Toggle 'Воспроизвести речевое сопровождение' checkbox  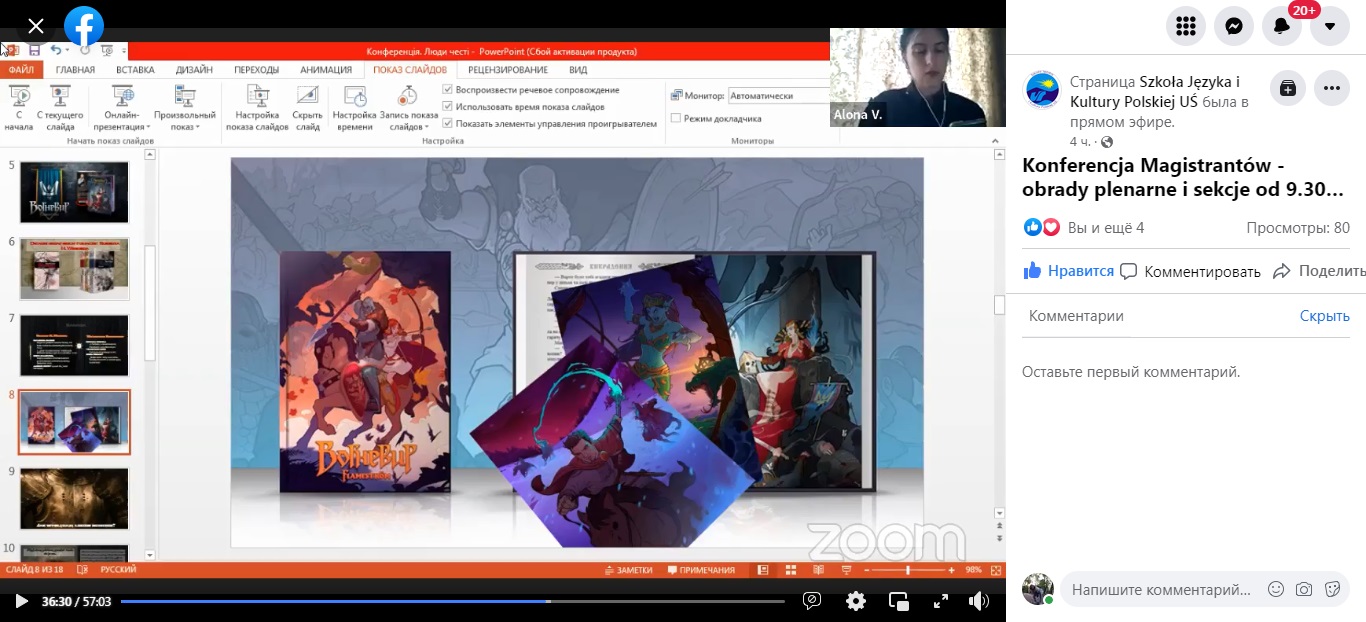point(448,90)
